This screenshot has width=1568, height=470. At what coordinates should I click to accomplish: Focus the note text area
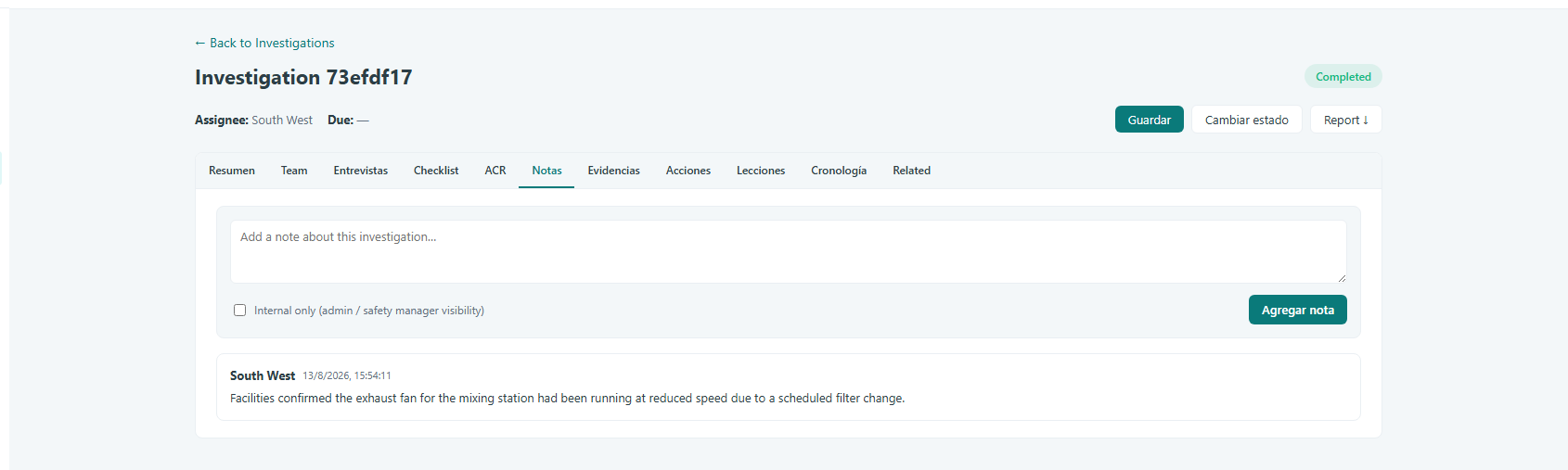[788, 251]
